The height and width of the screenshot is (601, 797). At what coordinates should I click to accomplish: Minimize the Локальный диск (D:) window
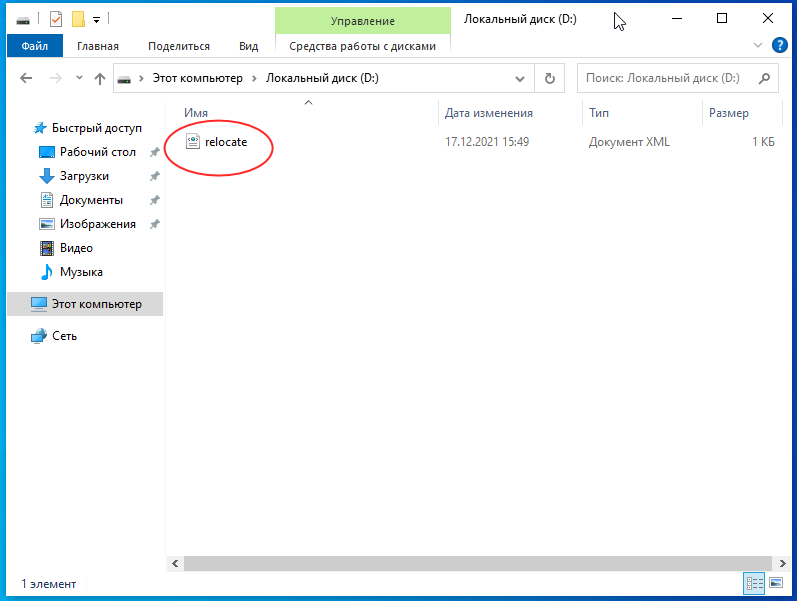click(x=677, y=19)
